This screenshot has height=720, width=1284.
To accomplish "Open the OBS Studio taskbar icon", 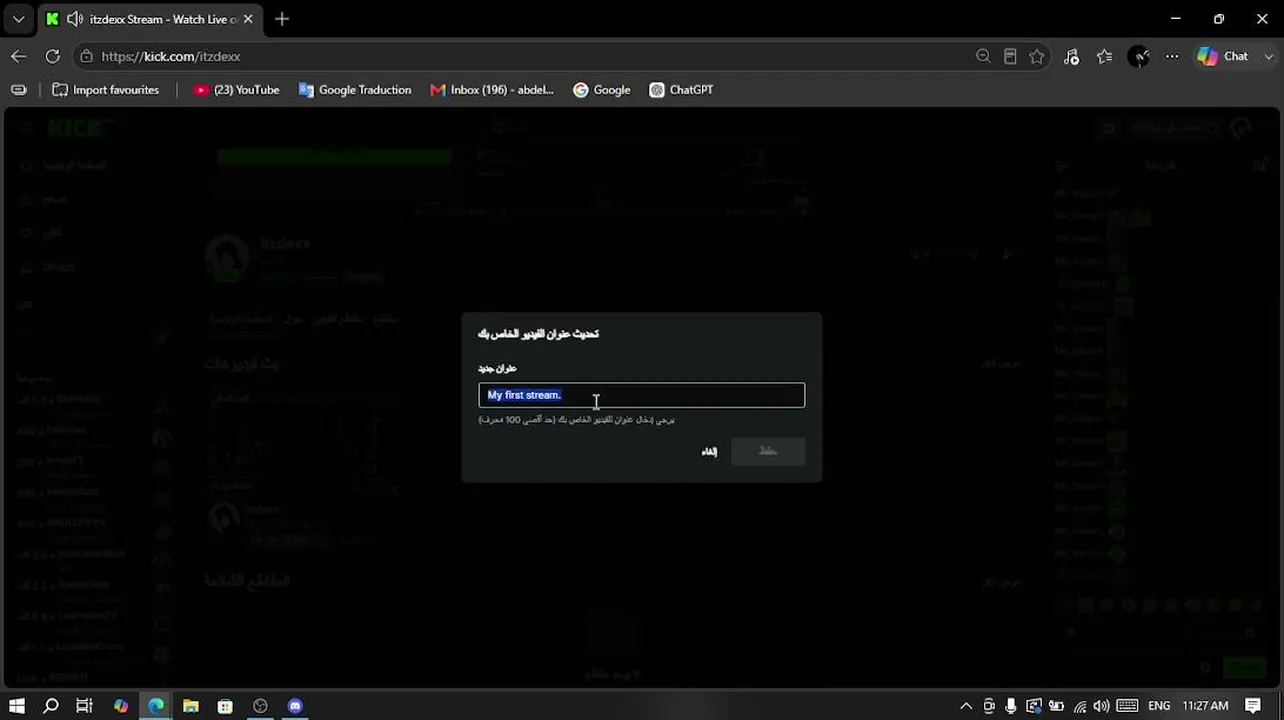I will pyautogui.click(x=260, y=706).
